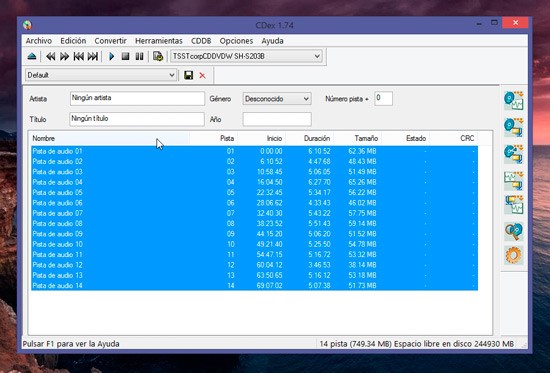Stop playback with the Stop button
Screen dimensions: 550x373
coord(125,56)
